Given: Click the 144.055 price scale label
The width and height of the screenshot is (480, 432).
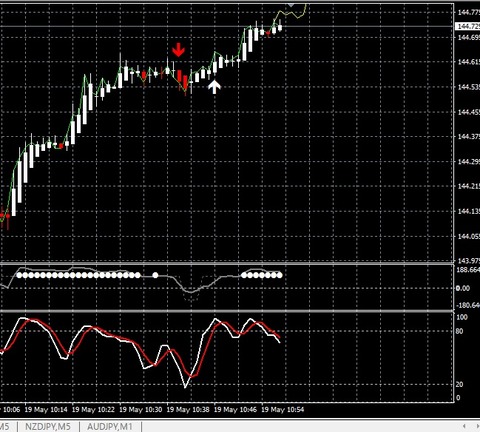Looking at the screenshot, I should [469, 236].
